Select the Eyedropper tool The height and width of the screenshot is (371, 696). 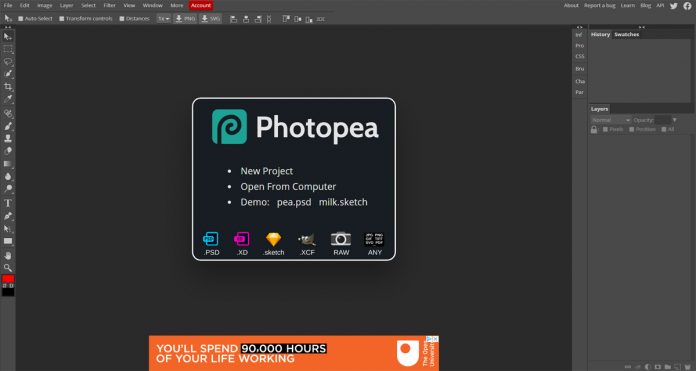click(x=8, y=99)
